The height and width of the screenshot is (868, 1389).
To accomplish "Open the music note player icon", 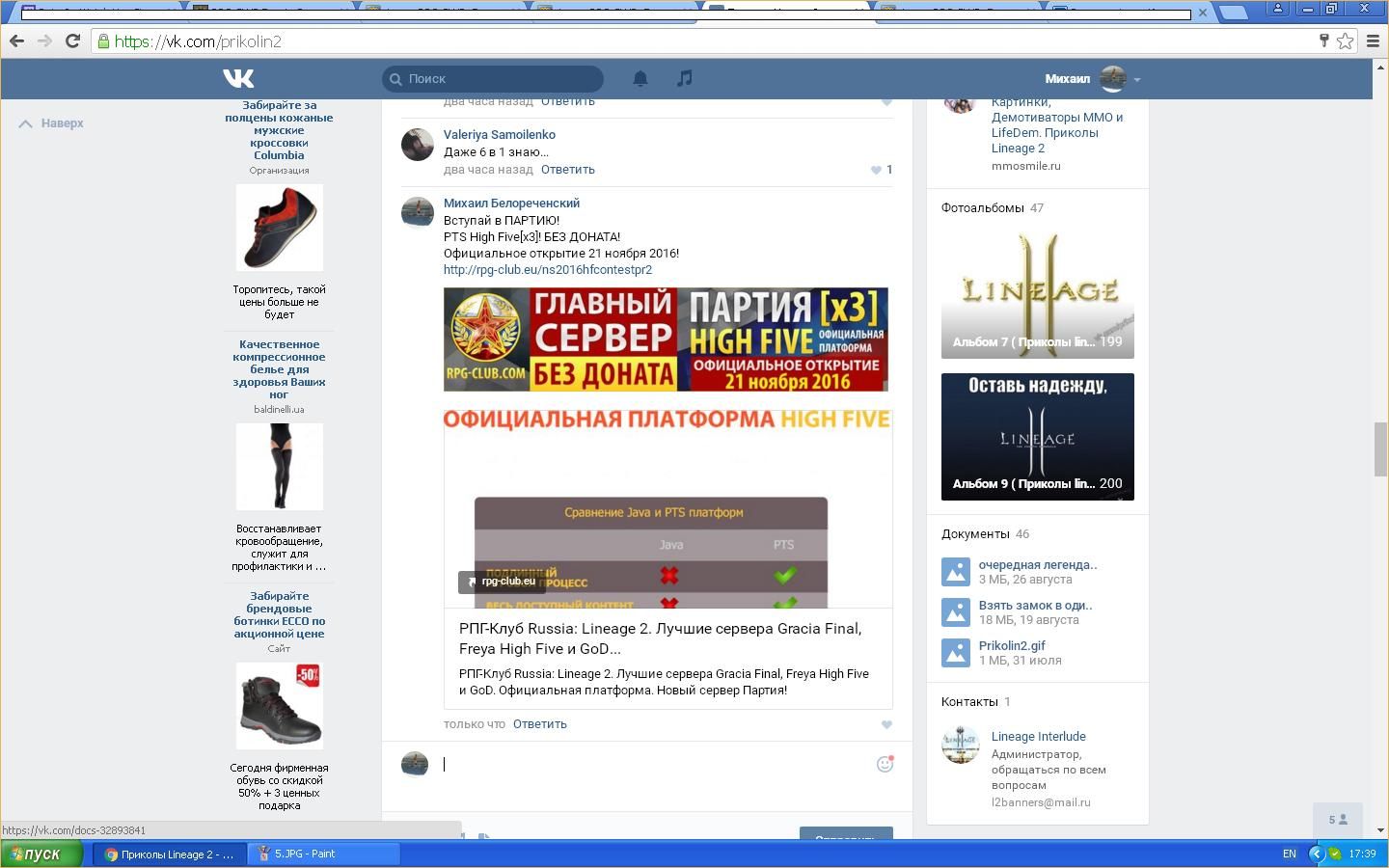I will click(x=685, y=78).
